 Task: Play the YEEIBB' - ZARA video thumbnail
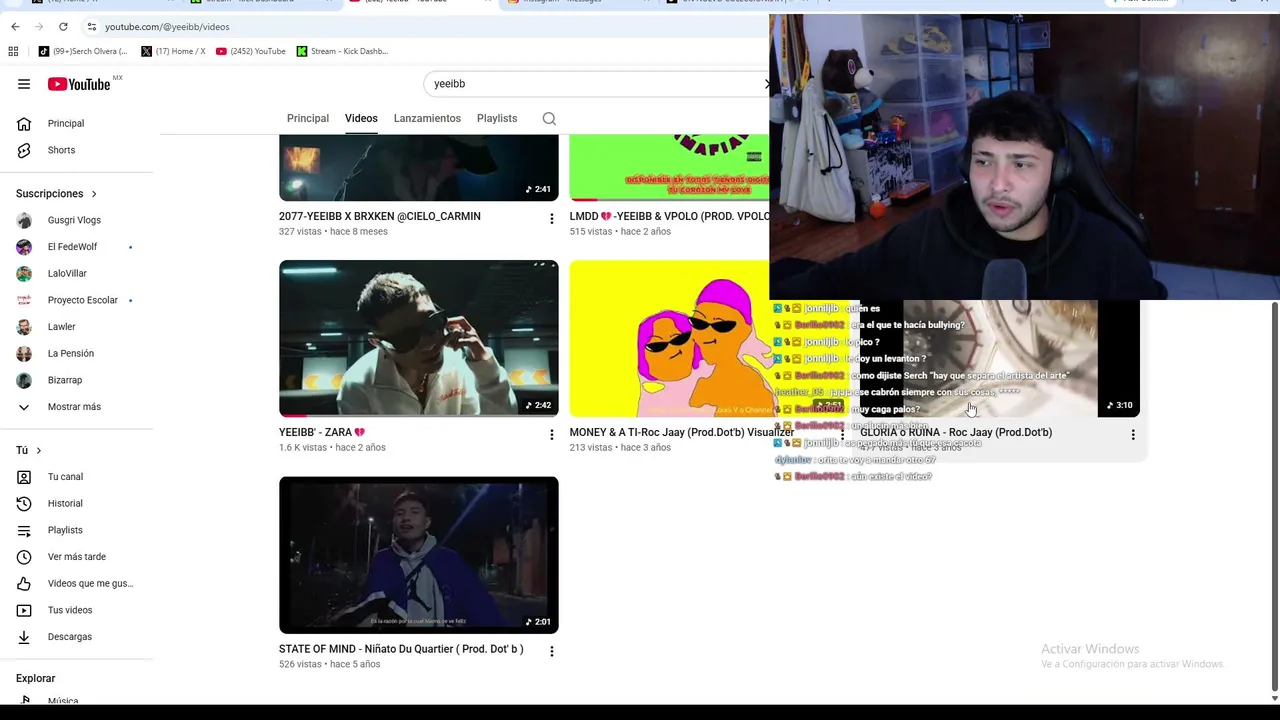click(x=419, y=338)
